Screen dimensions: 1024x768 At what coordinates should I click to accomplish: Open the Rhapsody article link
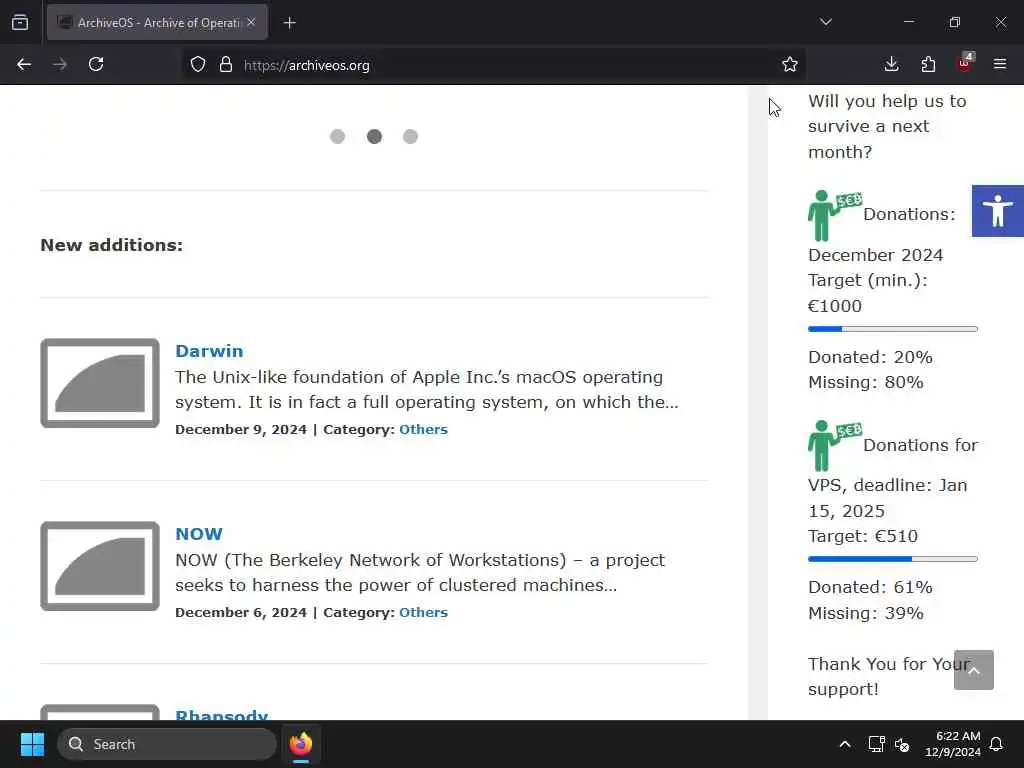(x=221, y=714)
